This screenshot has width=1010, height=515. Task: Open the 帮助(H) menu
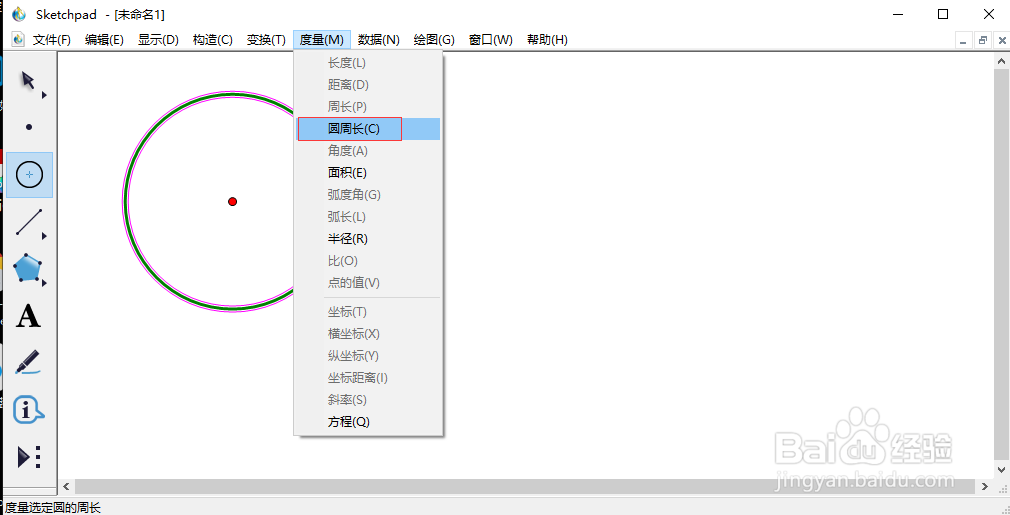pos(547,40)
